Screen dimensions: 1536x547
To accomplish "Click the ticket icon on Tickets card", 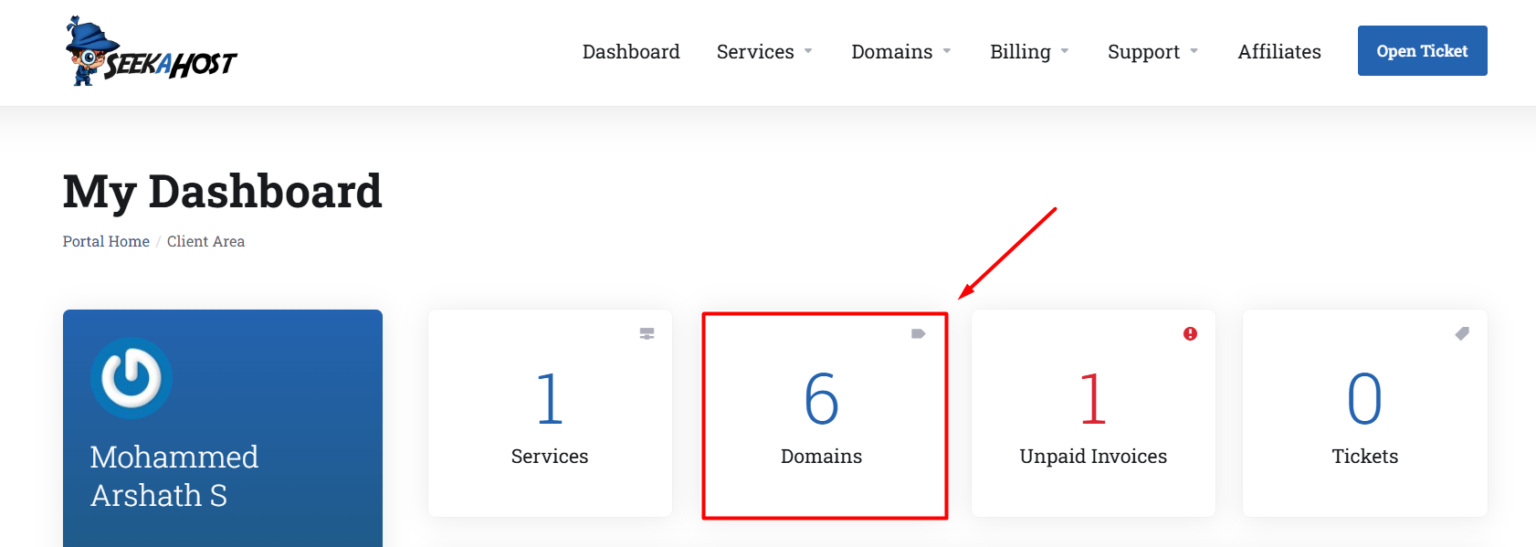I will click(1462, 334).
